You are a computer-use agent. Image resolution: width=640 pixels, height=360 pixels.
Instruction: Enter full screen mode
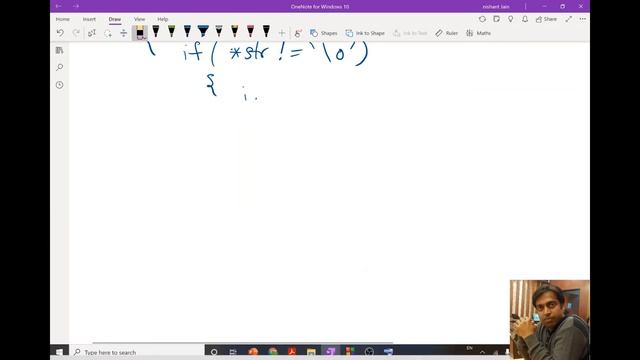[569, 19]
